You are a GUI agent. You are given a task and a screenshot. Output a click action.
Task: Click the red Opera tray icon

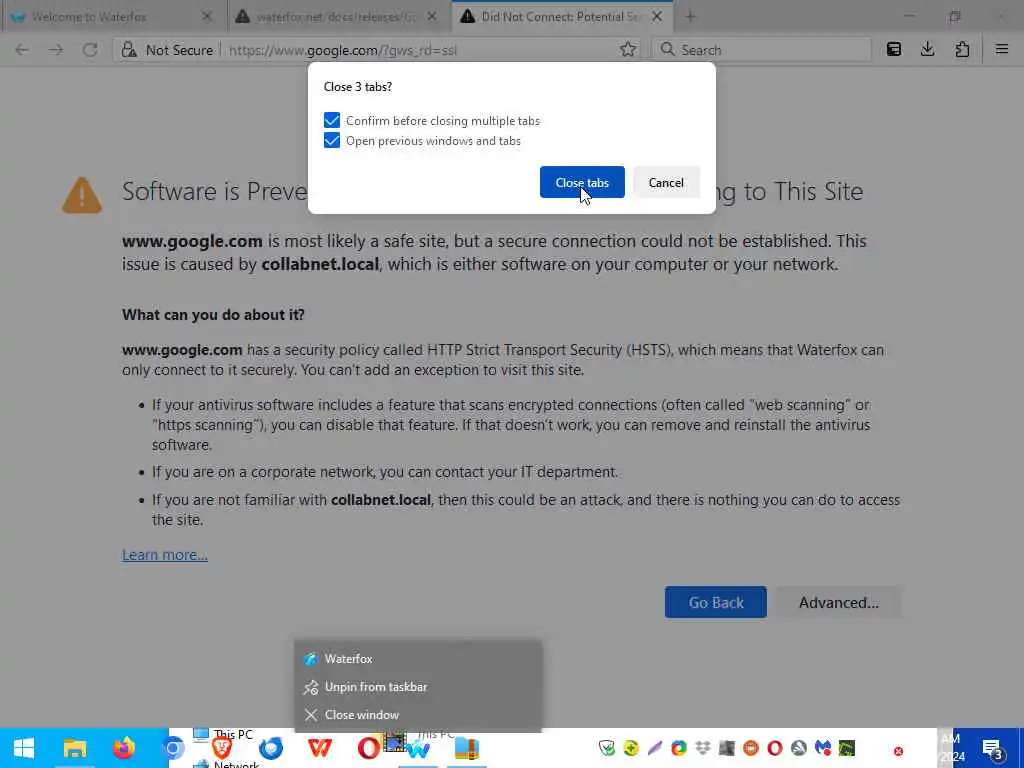tap(775, 748)
